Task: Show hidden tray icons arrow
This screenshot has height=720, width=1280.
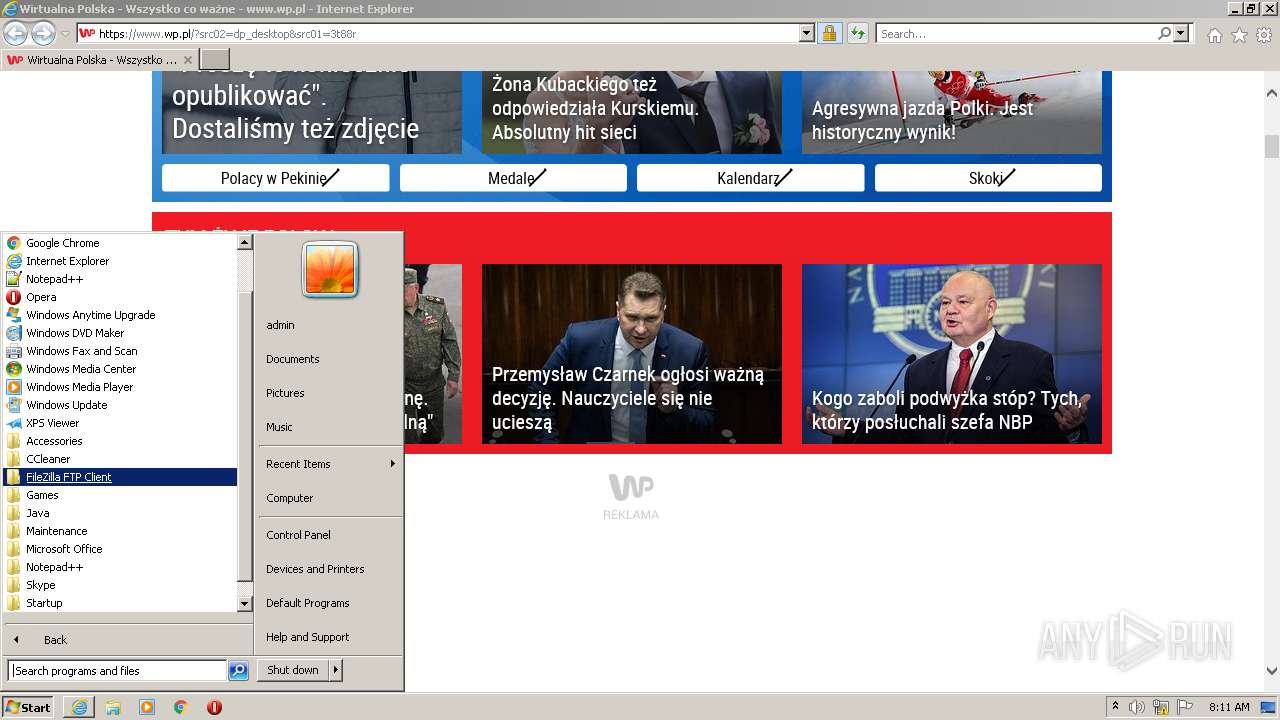Action: click(x=1116, y=707)
